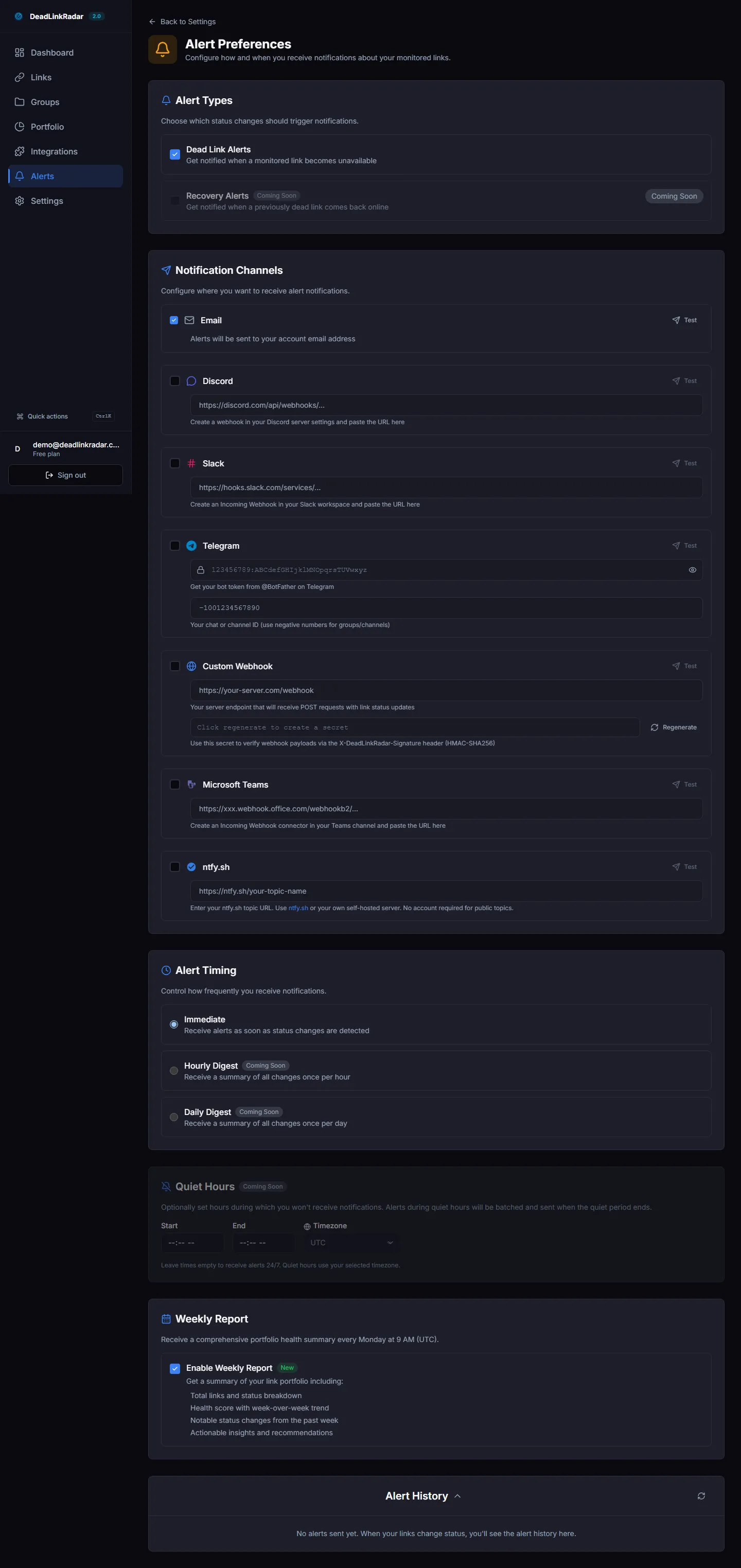Screen dimensions: 741x1568
Task: Click the Discord webhook URL field
Action: coord(446,406)
